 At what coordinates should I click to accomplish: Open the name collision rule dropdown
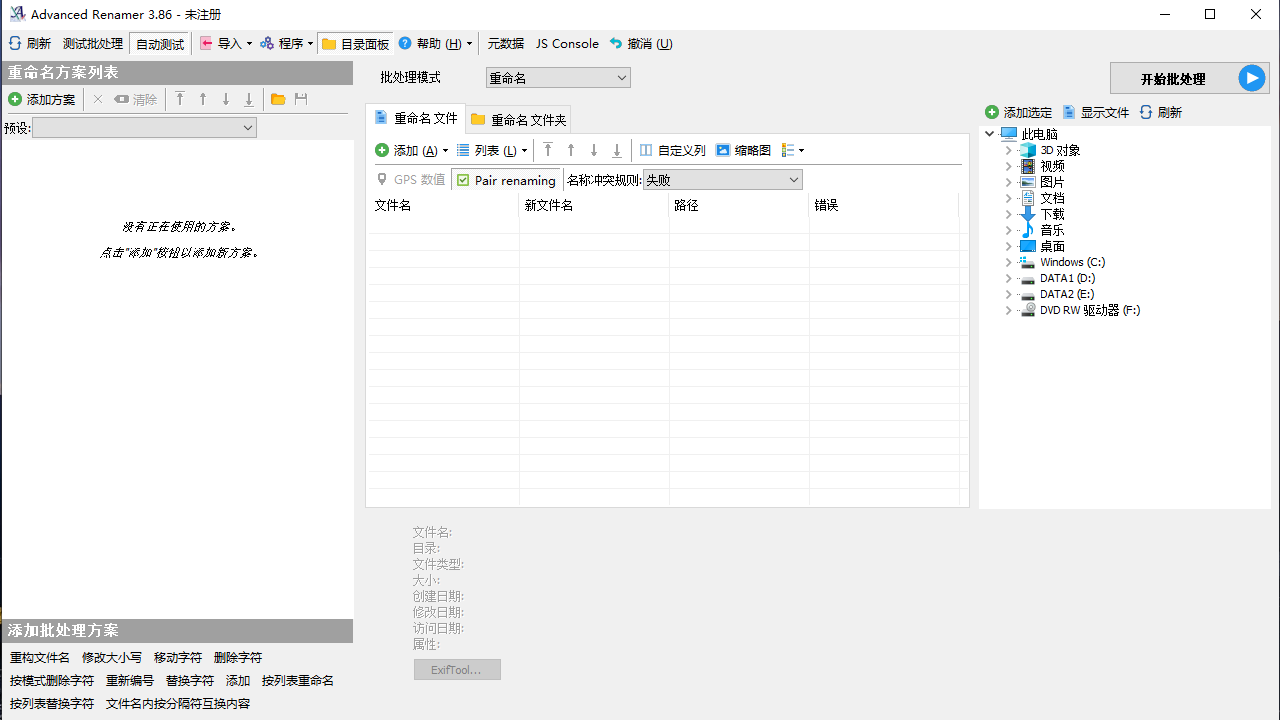[x=722, y=180]
